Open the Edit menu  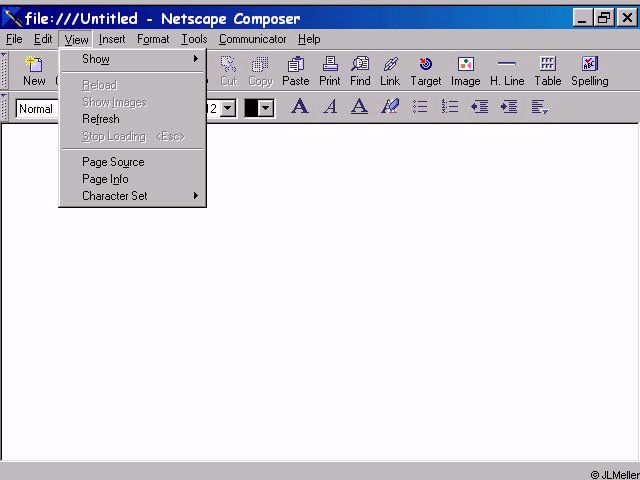click(43, 39)
